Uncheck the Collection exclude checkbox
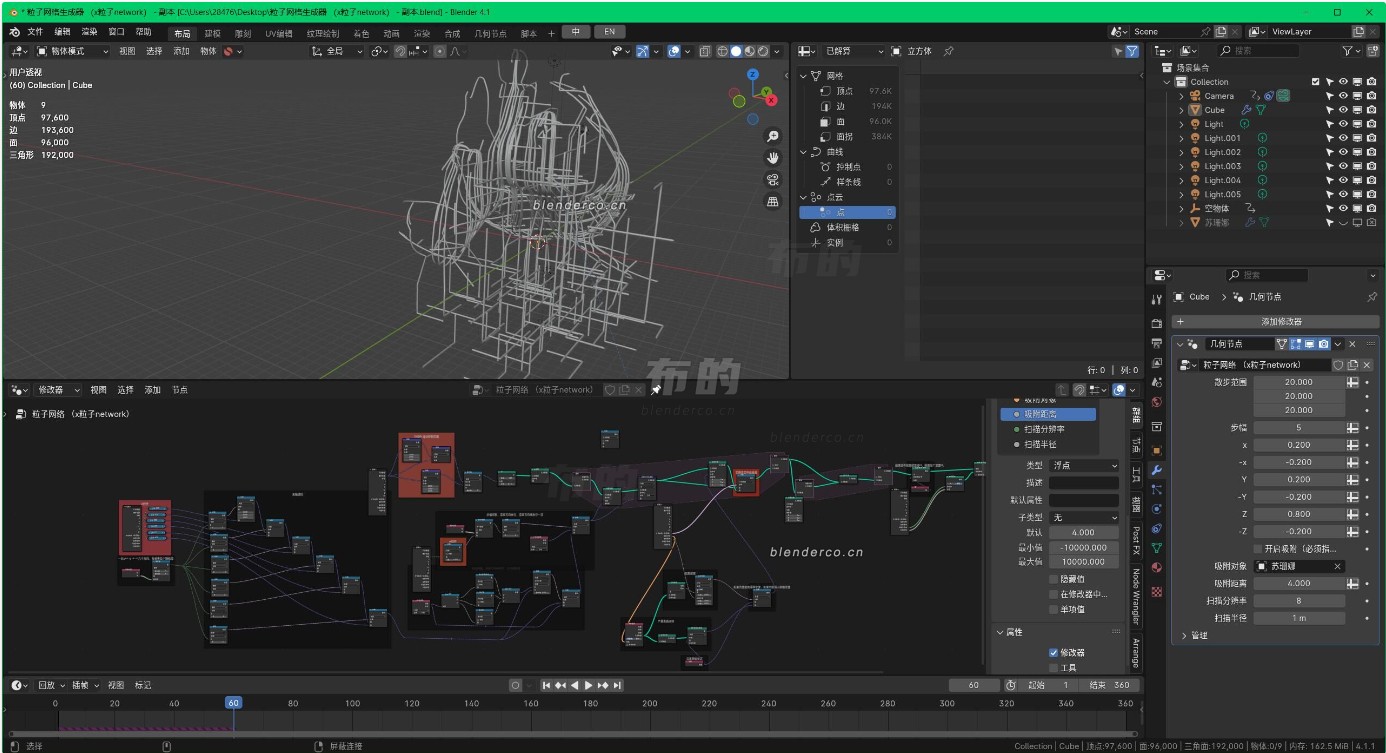This screenshot has width=1386, height=753. point(1315,82)
